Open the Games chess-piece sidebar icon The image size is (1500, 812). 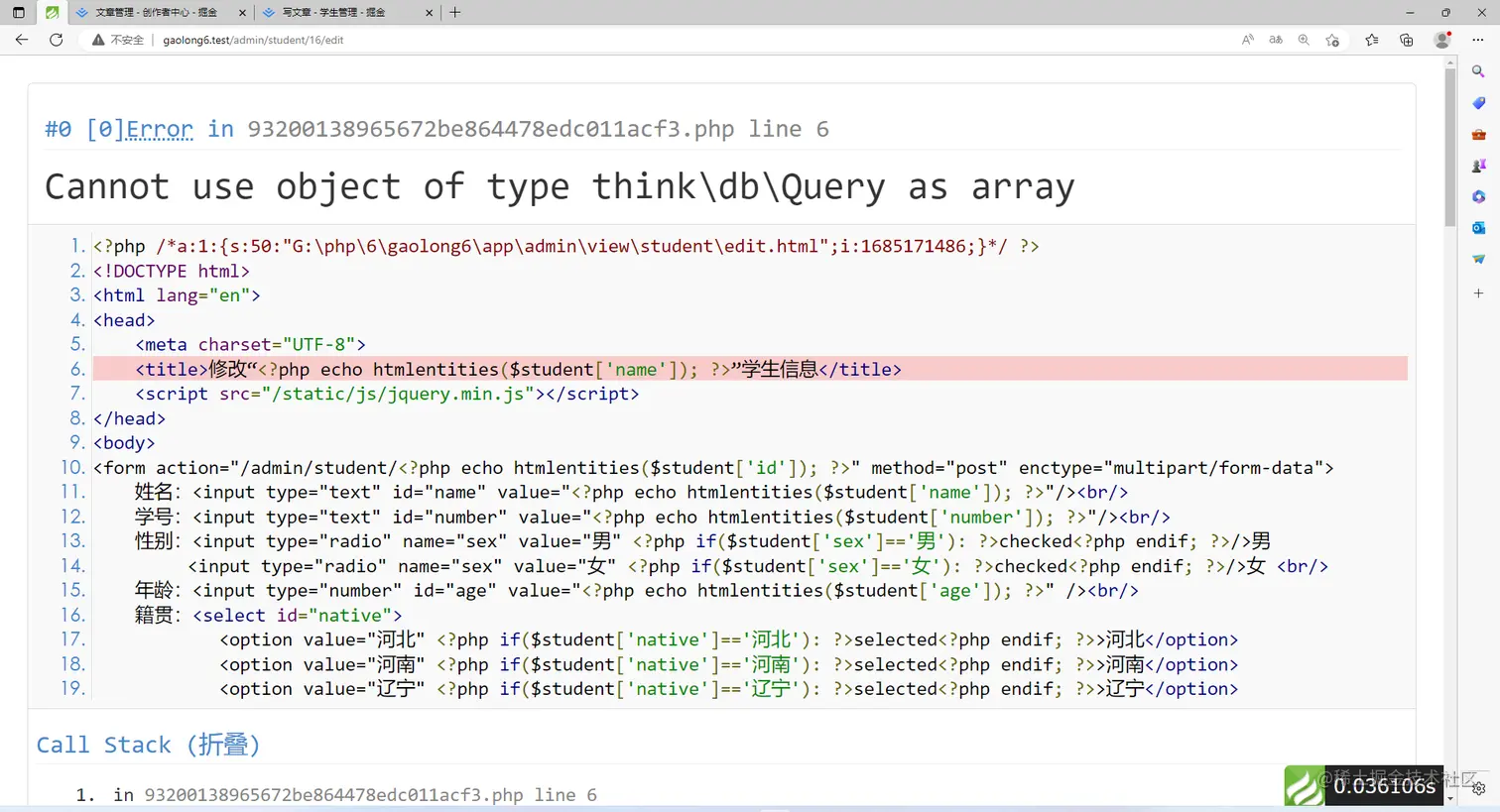(x=1478, y=166)
